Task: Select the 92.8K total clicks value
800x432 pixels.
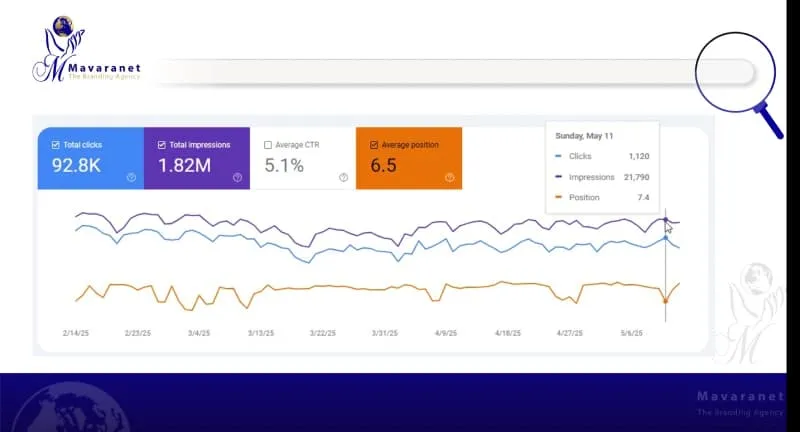Action: [77, 166]
